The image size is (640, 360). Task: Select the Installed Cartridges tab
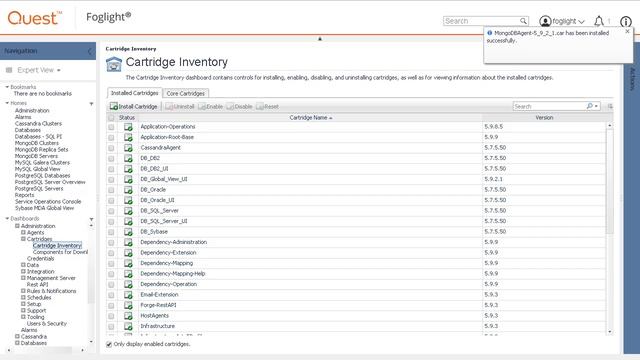[135, 93]
